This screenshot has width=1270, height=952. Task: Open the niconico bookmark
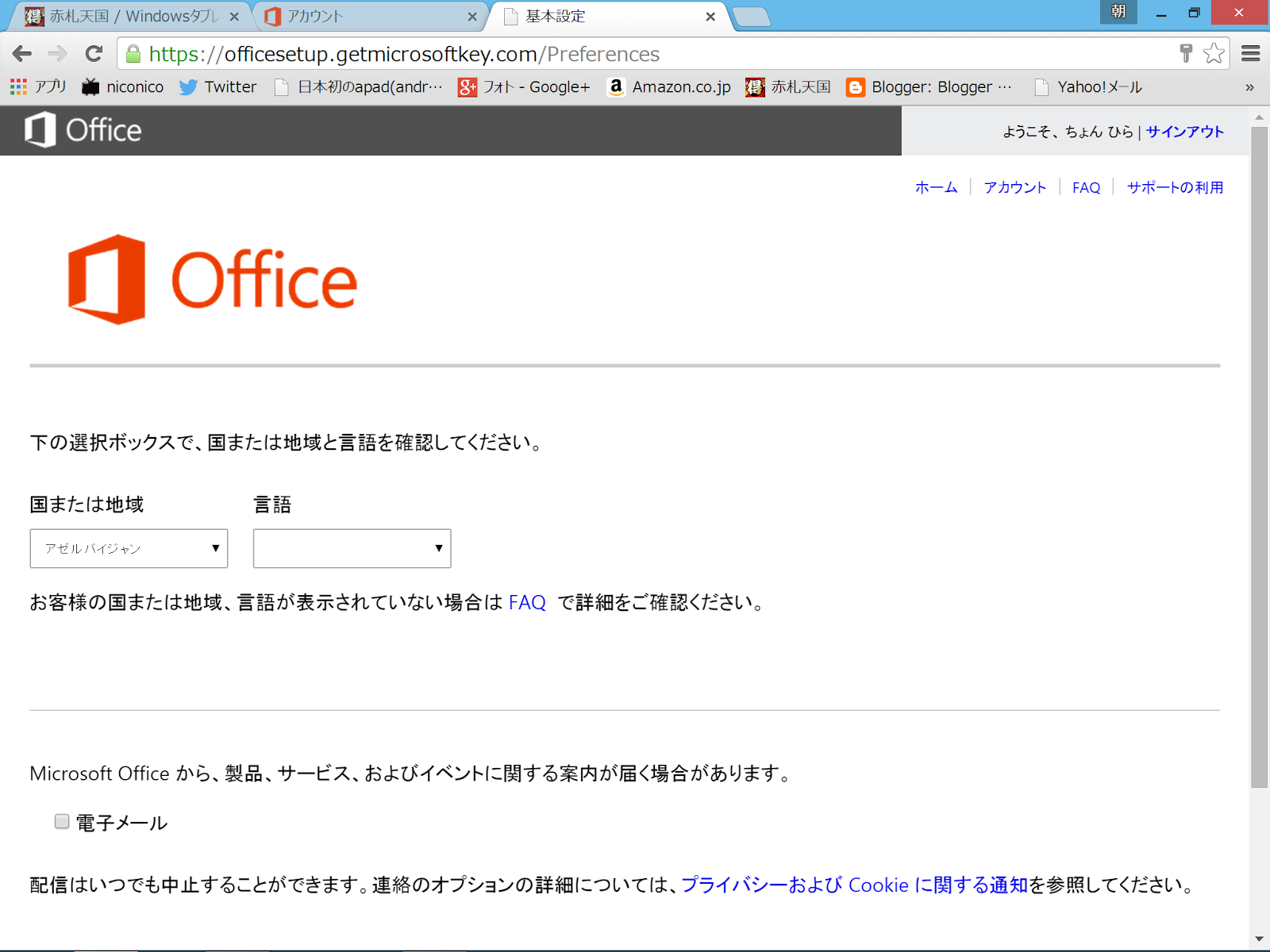point(123,86)
